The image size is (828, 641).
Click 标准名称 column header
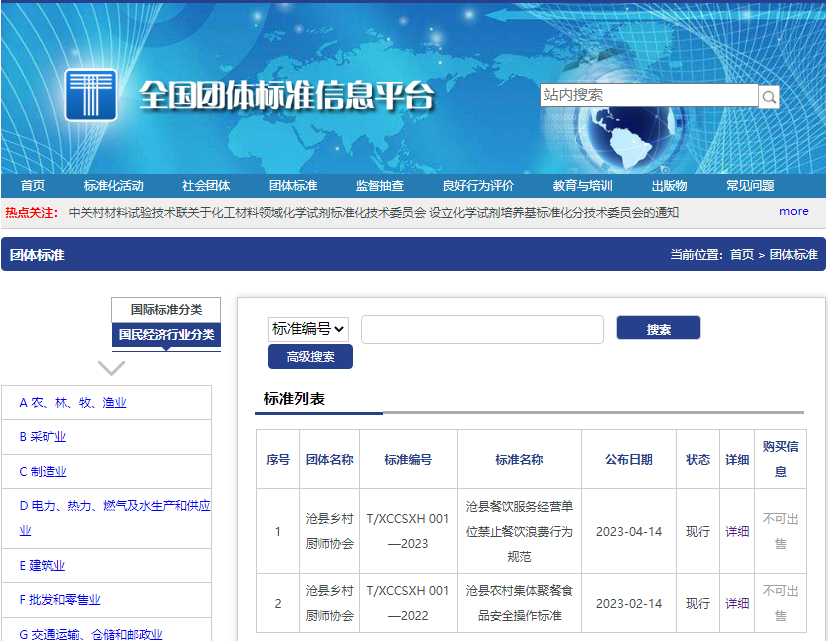click(x=519, y=460)
